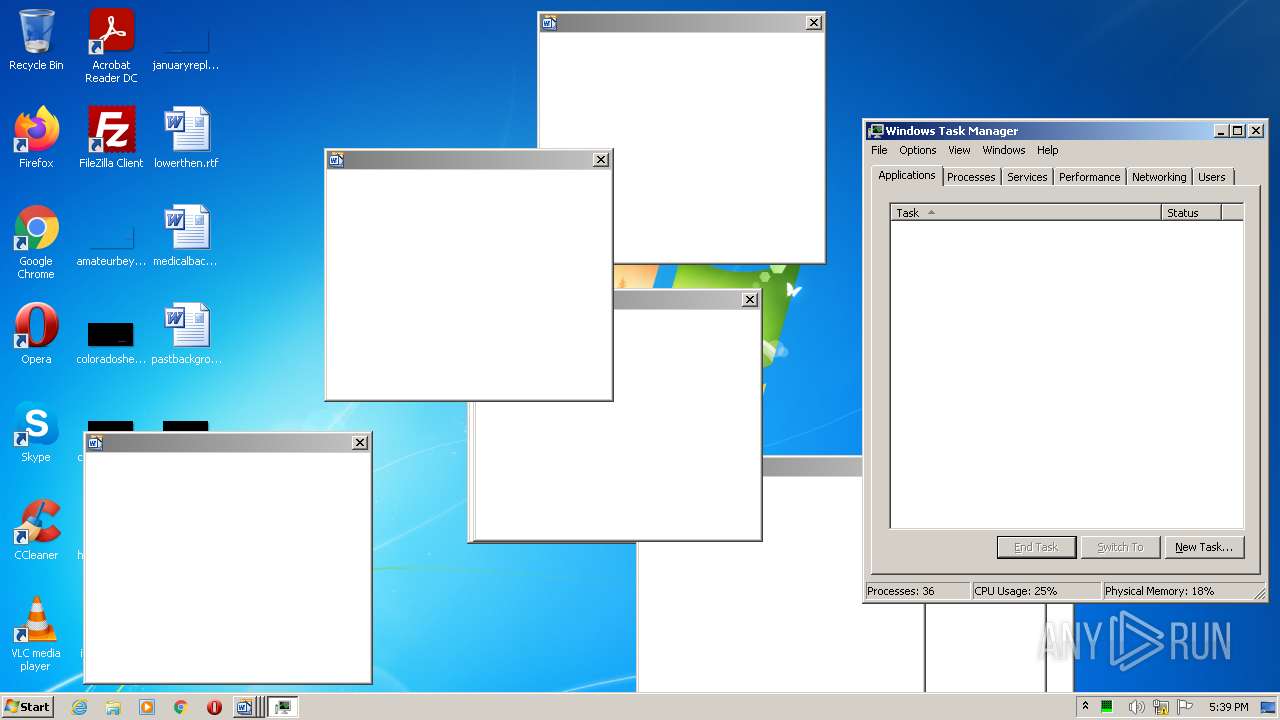Close the topmost blank Word window
The height and width of the screenshot is (720, 1280).
coord(814,22)
